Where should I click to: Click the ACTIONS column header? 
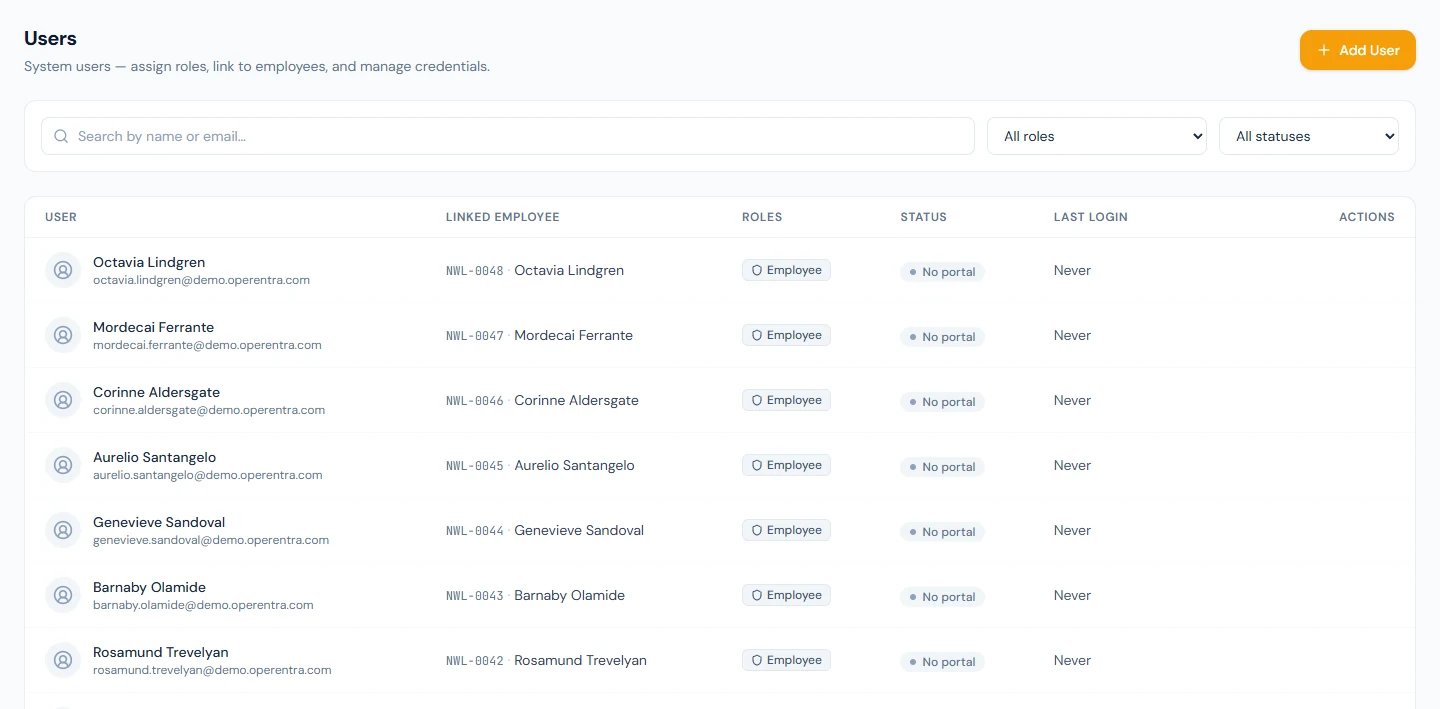(x=1367, y=217)
